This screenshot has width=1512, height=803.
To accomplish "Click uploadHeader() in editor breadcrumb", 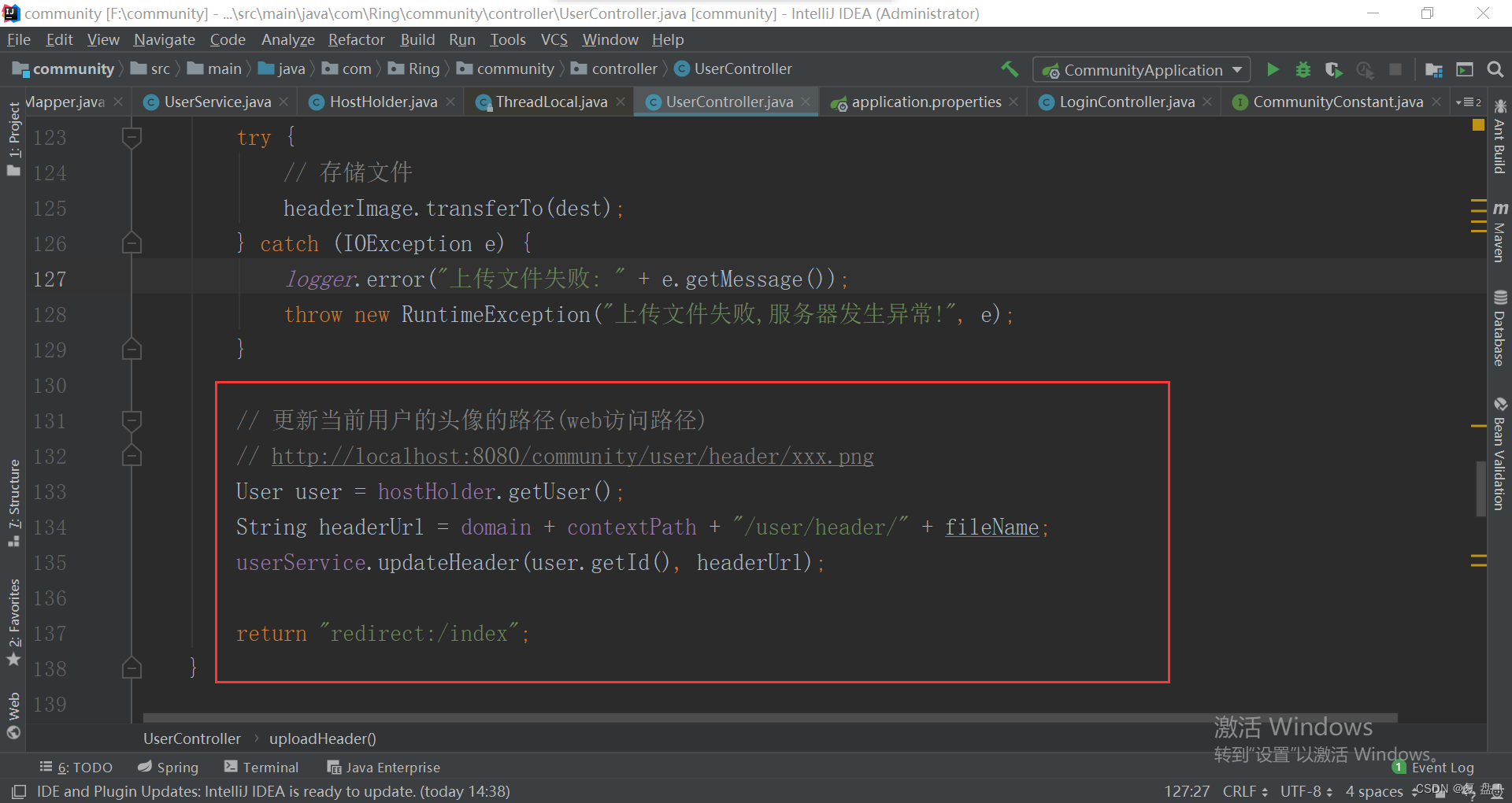I will click(x=323, y=738).
